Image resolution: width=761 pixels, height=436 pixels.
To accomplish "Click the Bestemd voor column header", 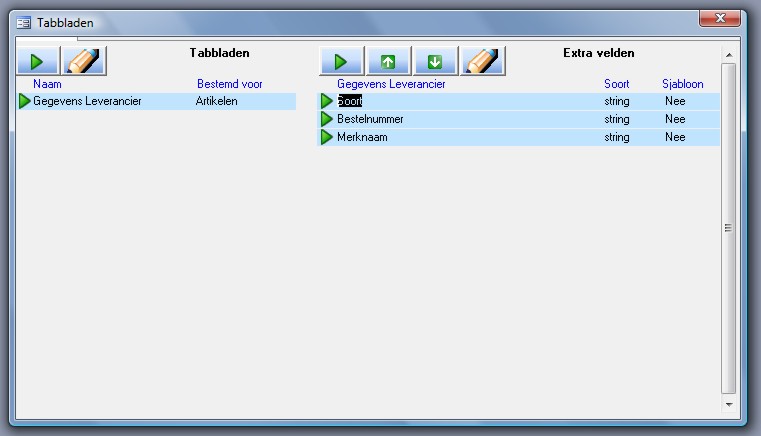I will coord(229,84).
